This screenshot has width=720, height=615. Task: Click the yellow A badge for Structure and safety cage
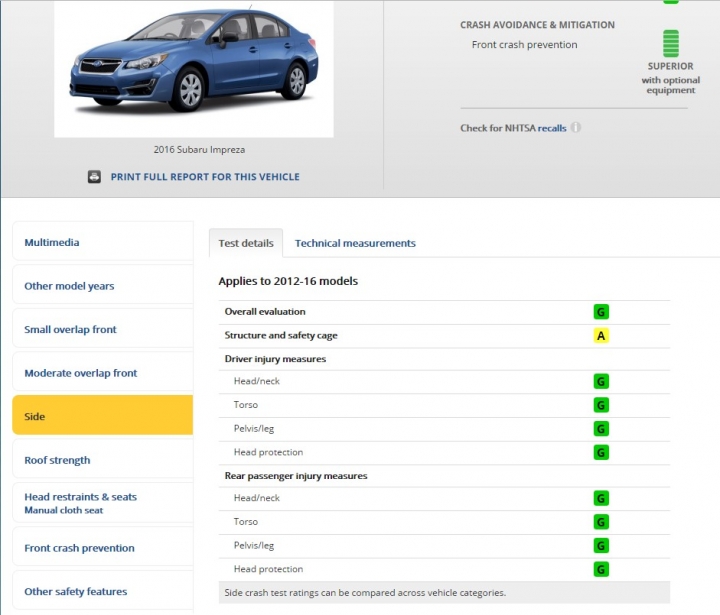point(601,336)
